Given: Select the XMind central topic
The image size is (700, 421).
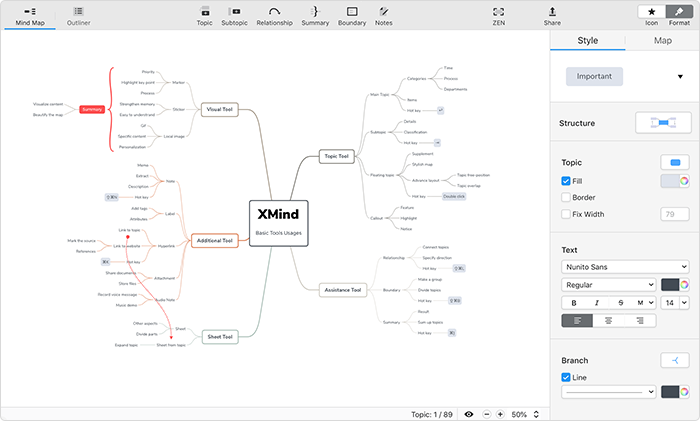Looking at the screenshot, I should pos(279,223).
